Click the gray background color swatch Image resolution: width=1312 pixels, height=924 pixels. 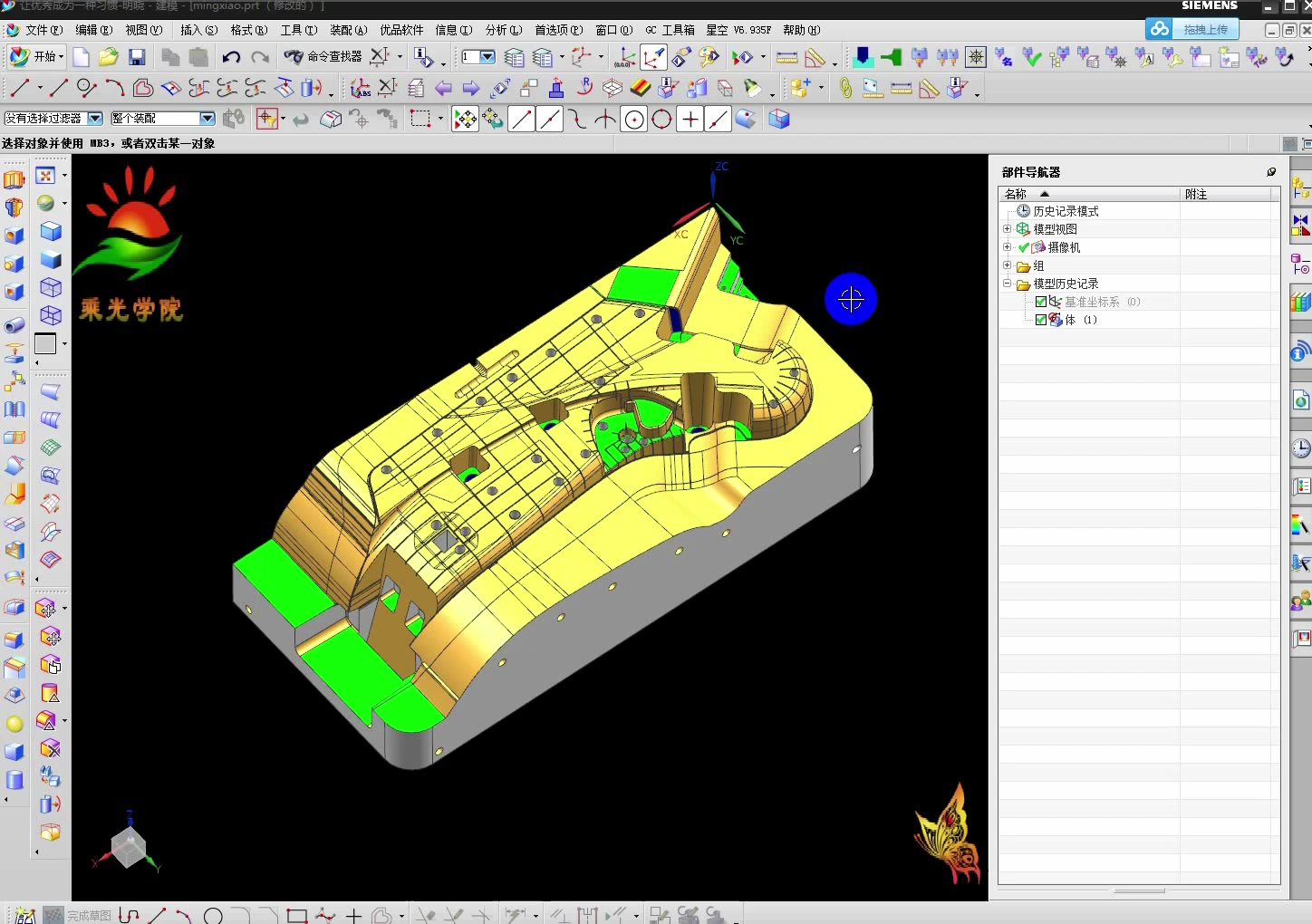tap(45, 344)
